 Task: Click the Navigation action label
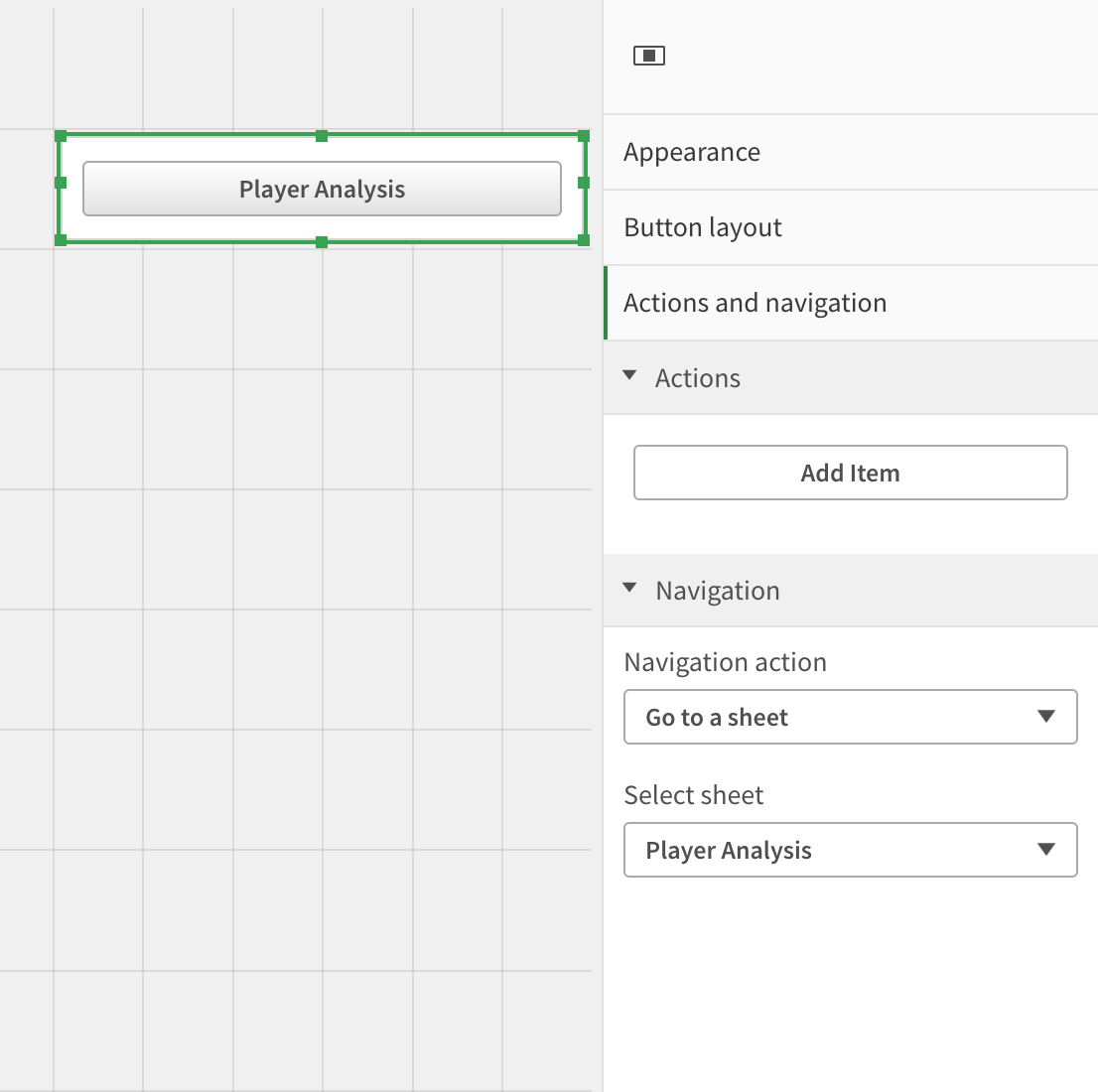pyautogui.click(x=725, y=661)
